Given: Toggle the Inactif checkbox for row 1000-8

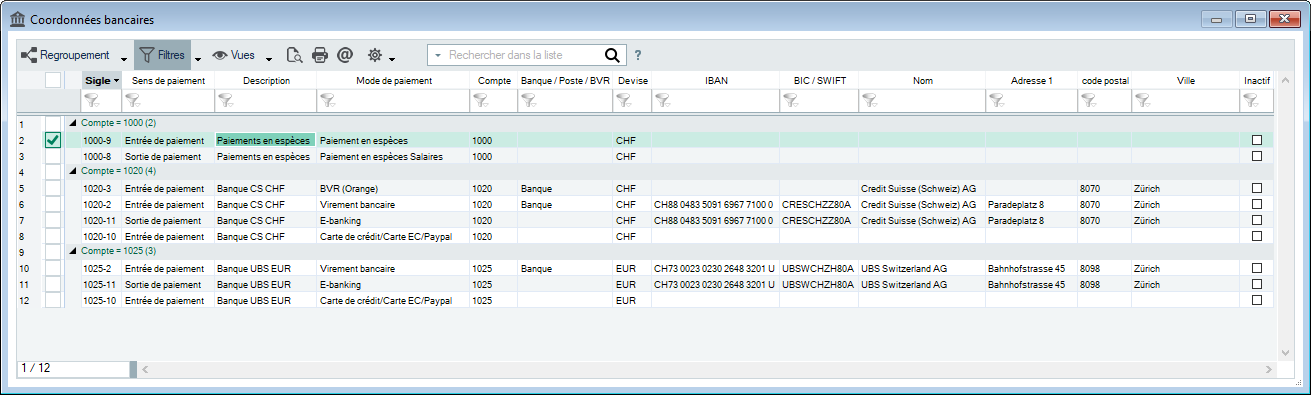Looking at the screenshot, I should coord(1257,156).
